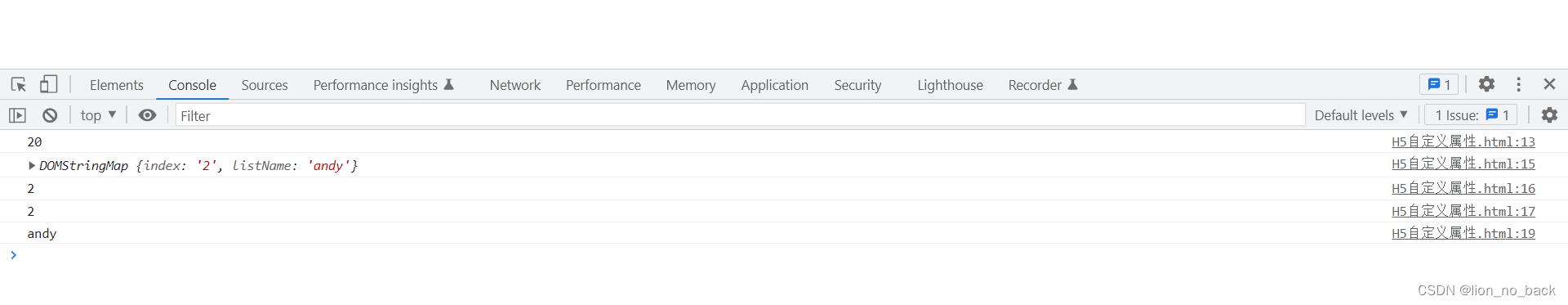Close the DevTools panel
The image size is (1568, 305).
point(1549,84)
